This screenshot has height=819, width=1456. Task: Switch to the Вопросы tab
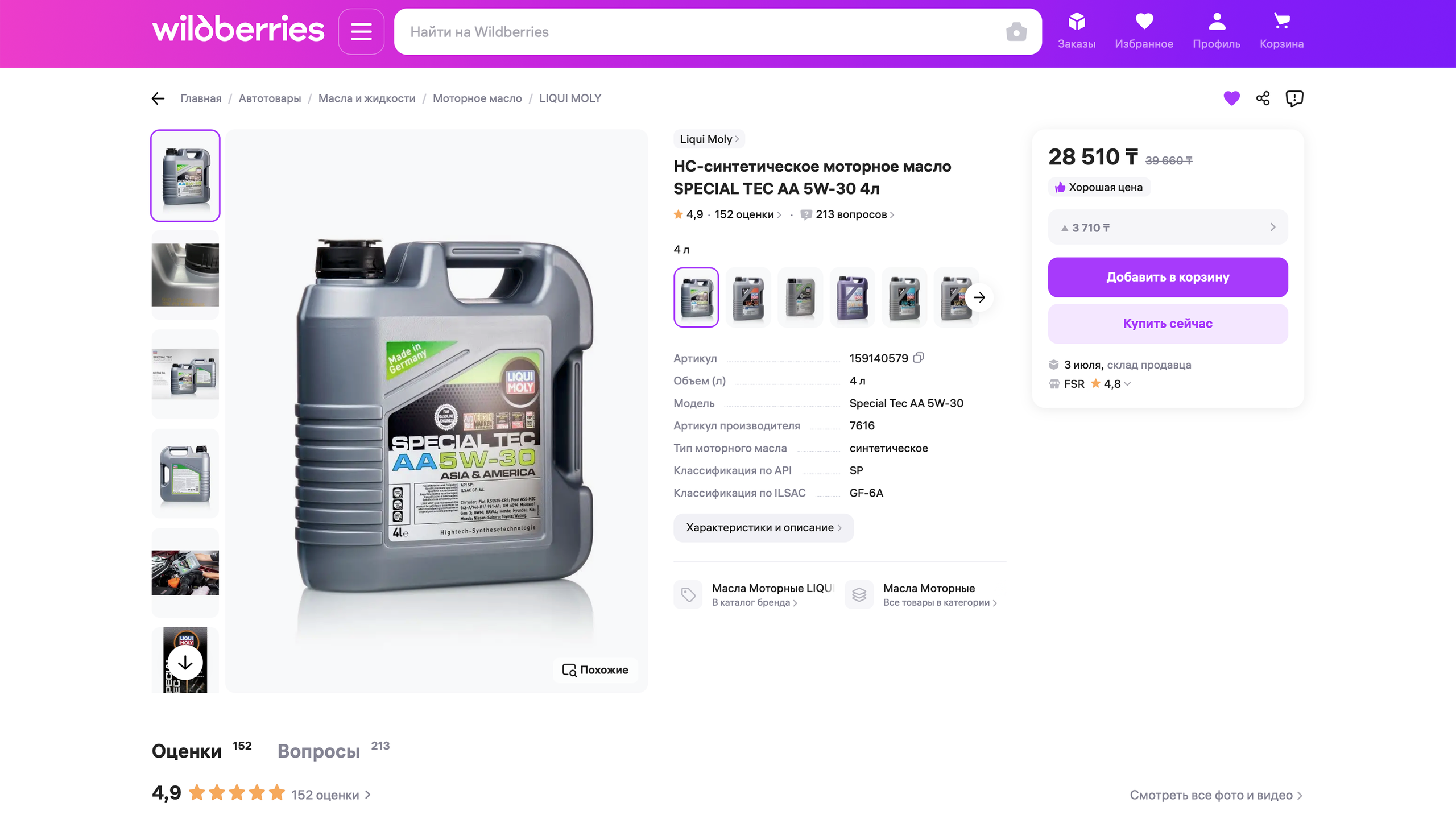coord(318,751)
